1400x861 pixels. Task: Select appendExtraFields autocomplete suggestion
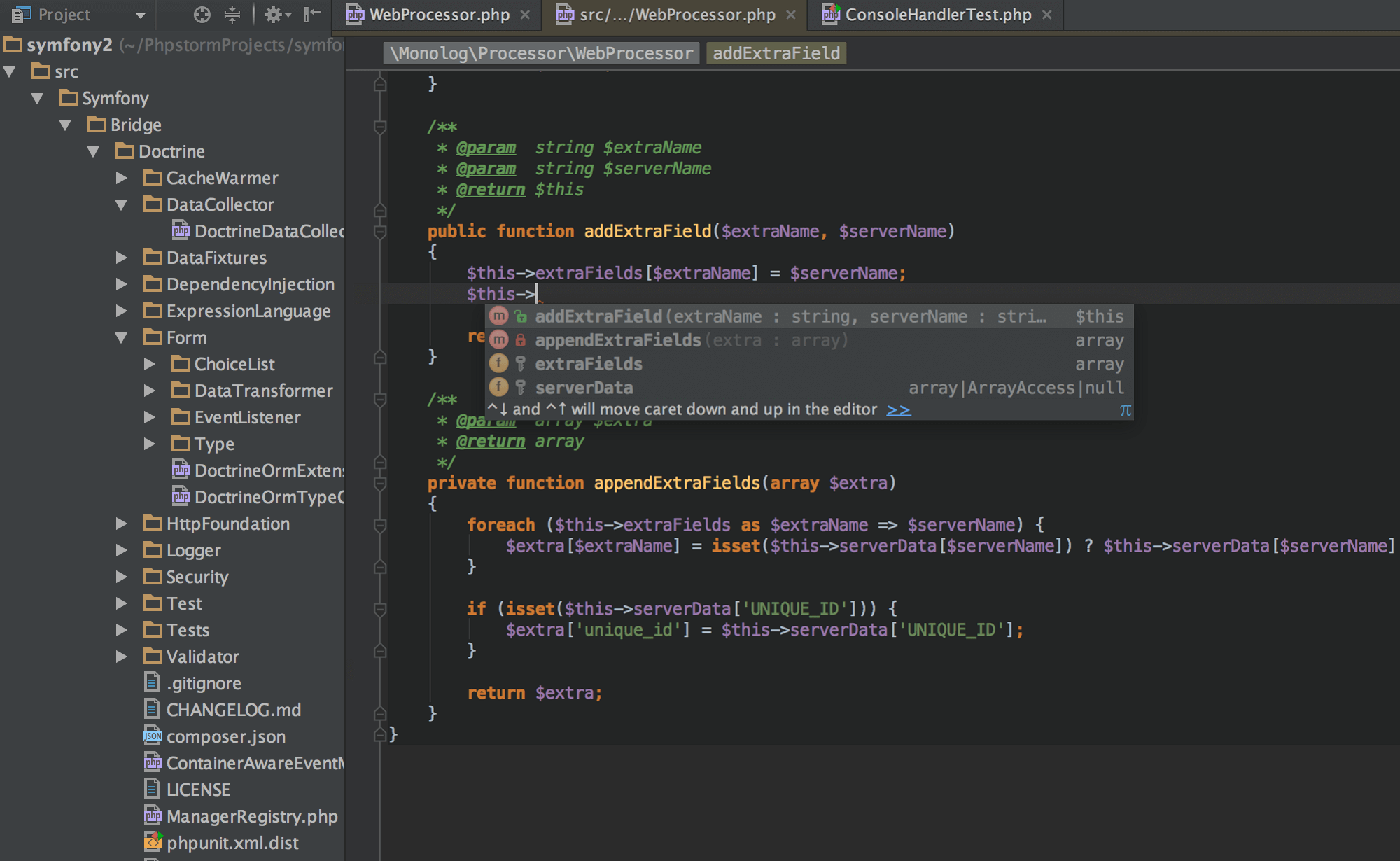617,340
